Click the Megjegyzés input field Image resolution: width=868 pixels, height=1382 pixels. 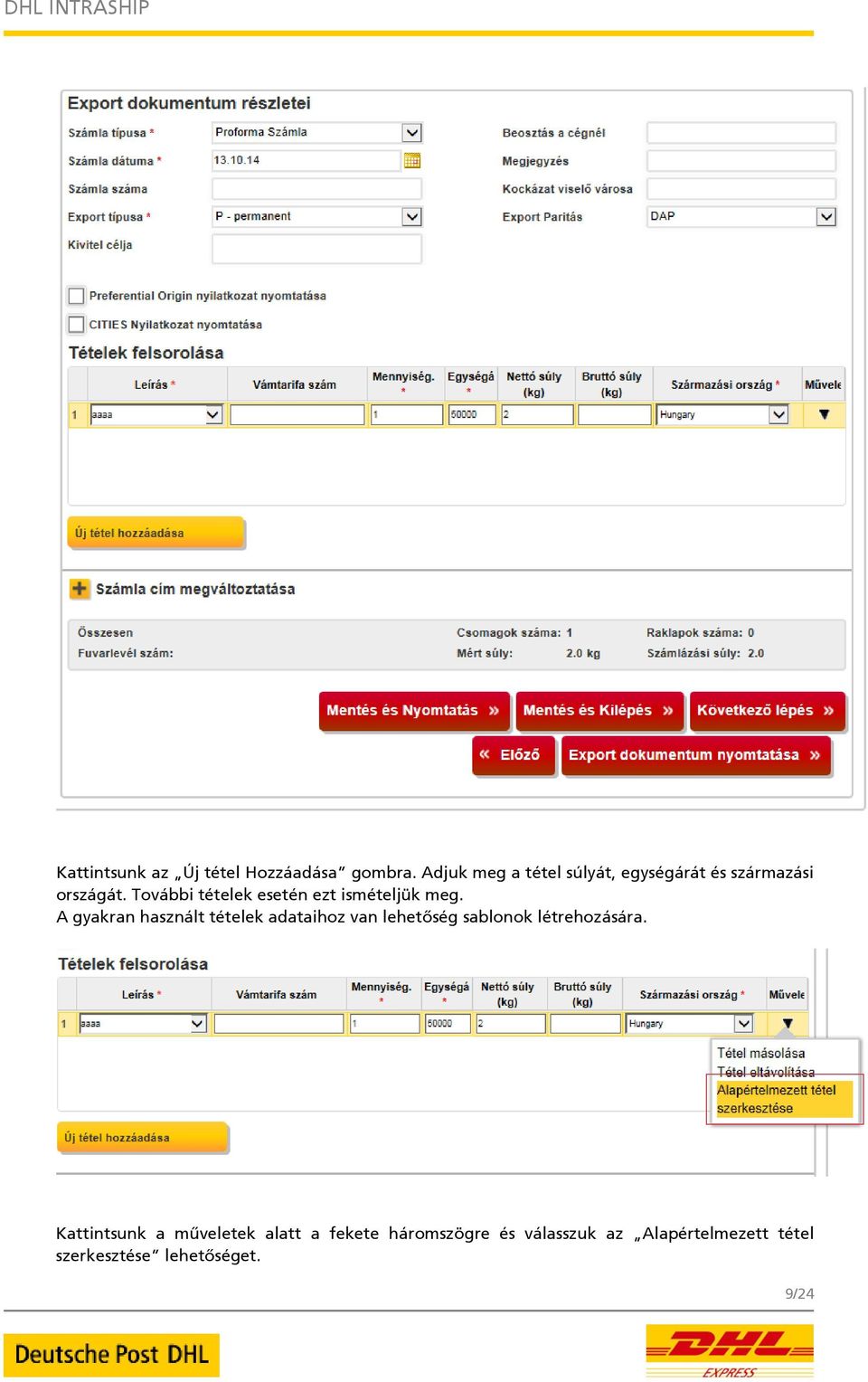(x=741, y=161)
